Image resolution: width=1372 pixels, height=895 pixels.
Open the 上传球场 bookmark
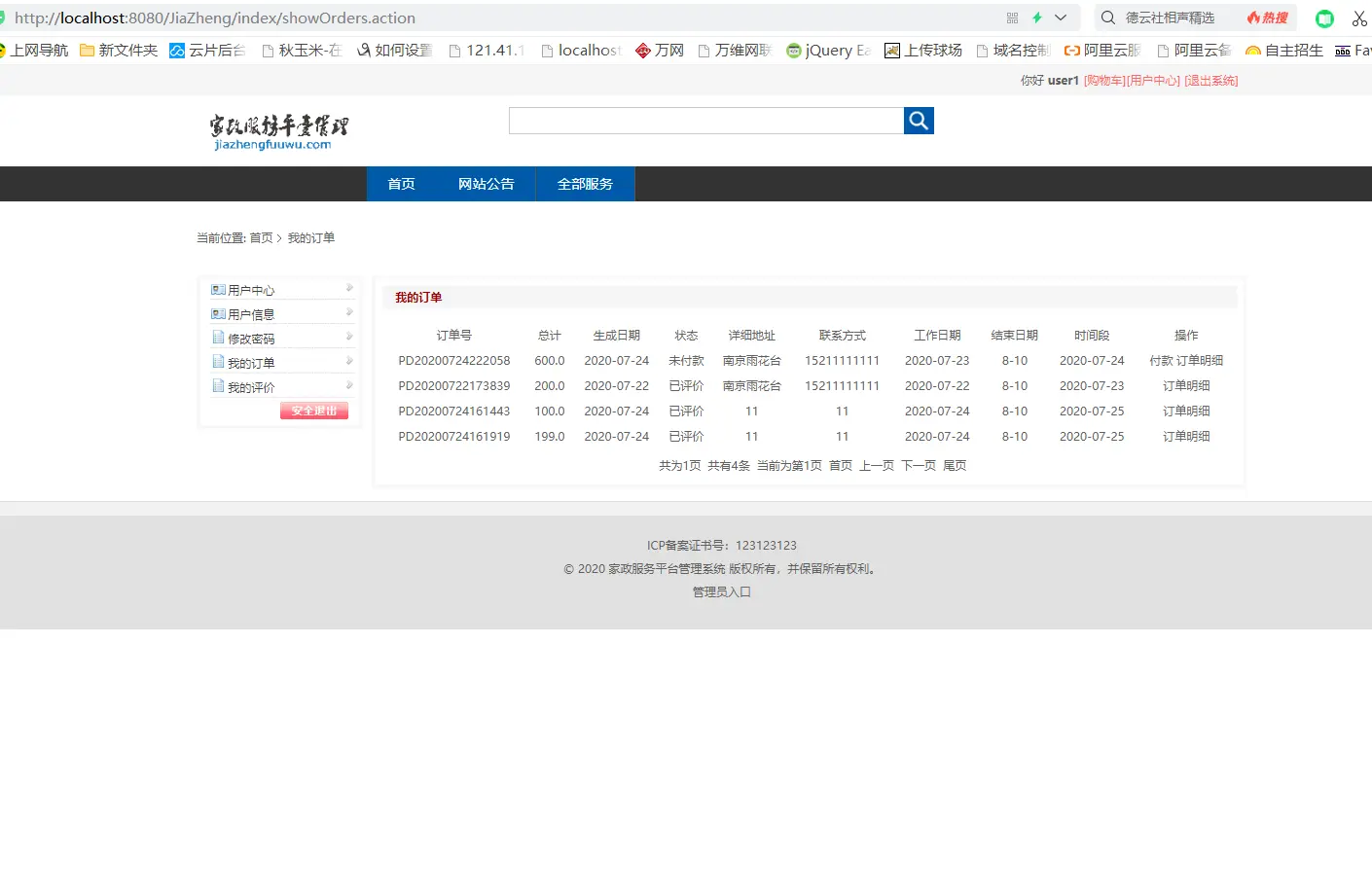pyautogui.click(x=923, y=50)
